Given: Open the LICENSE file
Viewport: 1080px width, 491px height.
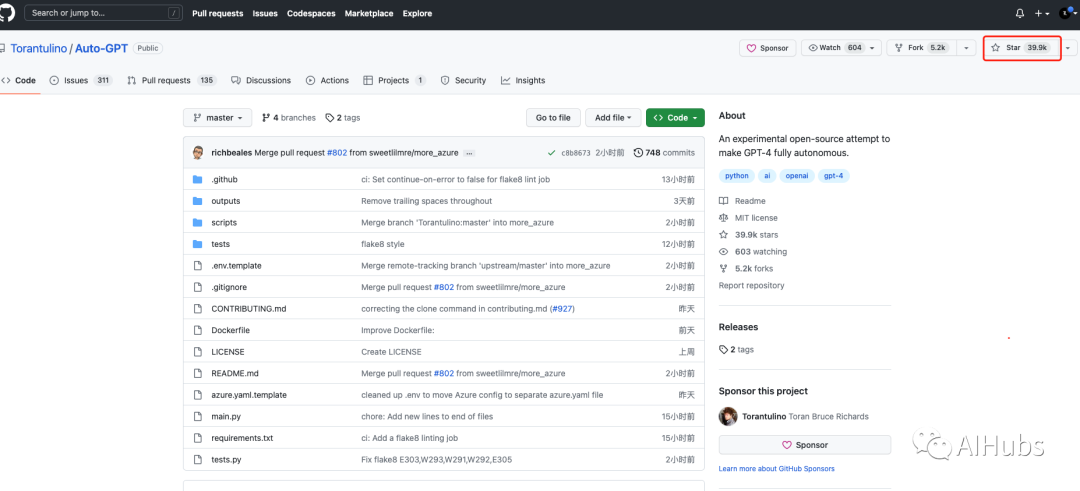Looking at the screenshot, I should (228, 352).
